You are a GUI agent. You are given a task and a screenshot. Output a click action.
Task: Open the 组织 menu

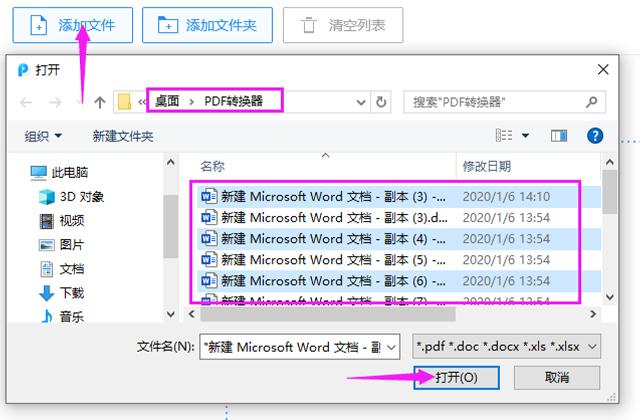click(x=42, y=136)
